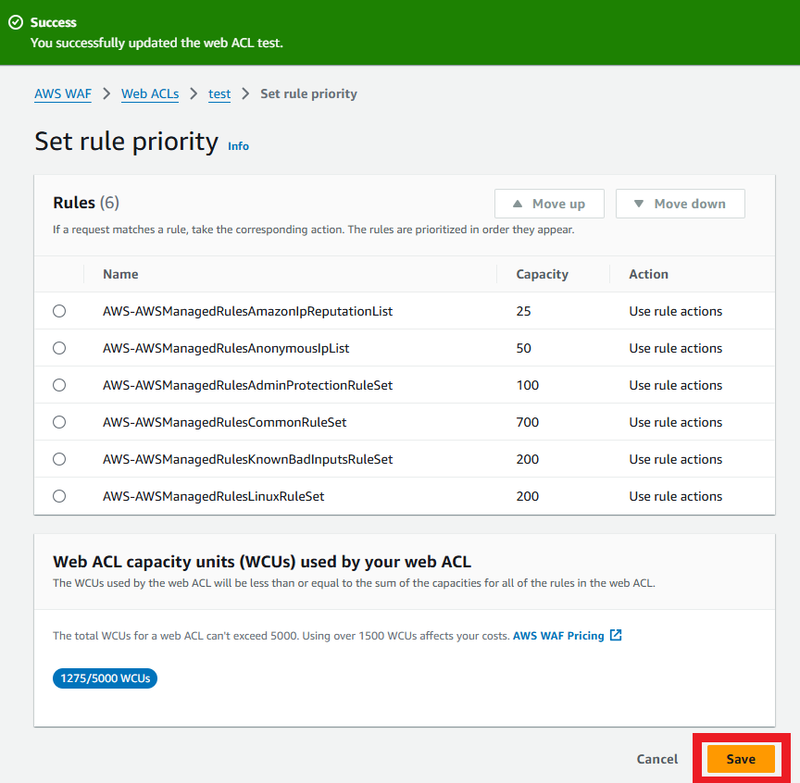The image size is (800, 783).
Task: Select the AmazonIpReputationList rule radio button
Action: point(59,311)
